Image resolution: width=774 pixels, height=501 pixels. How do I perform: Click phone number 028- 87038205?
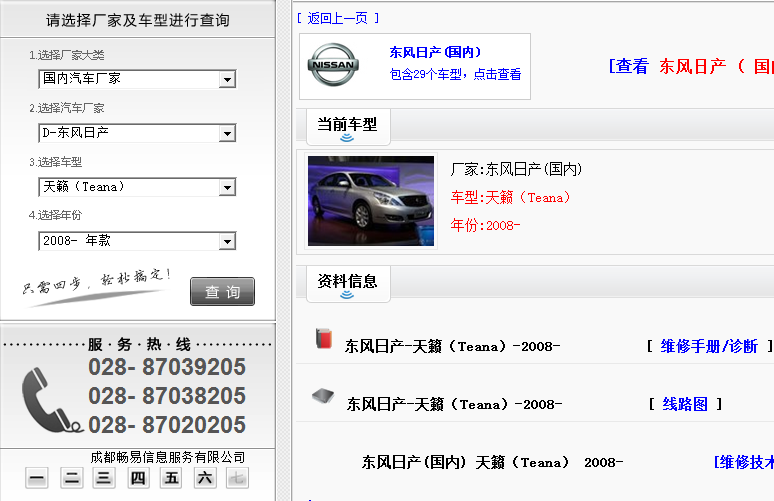click(167, 396)
